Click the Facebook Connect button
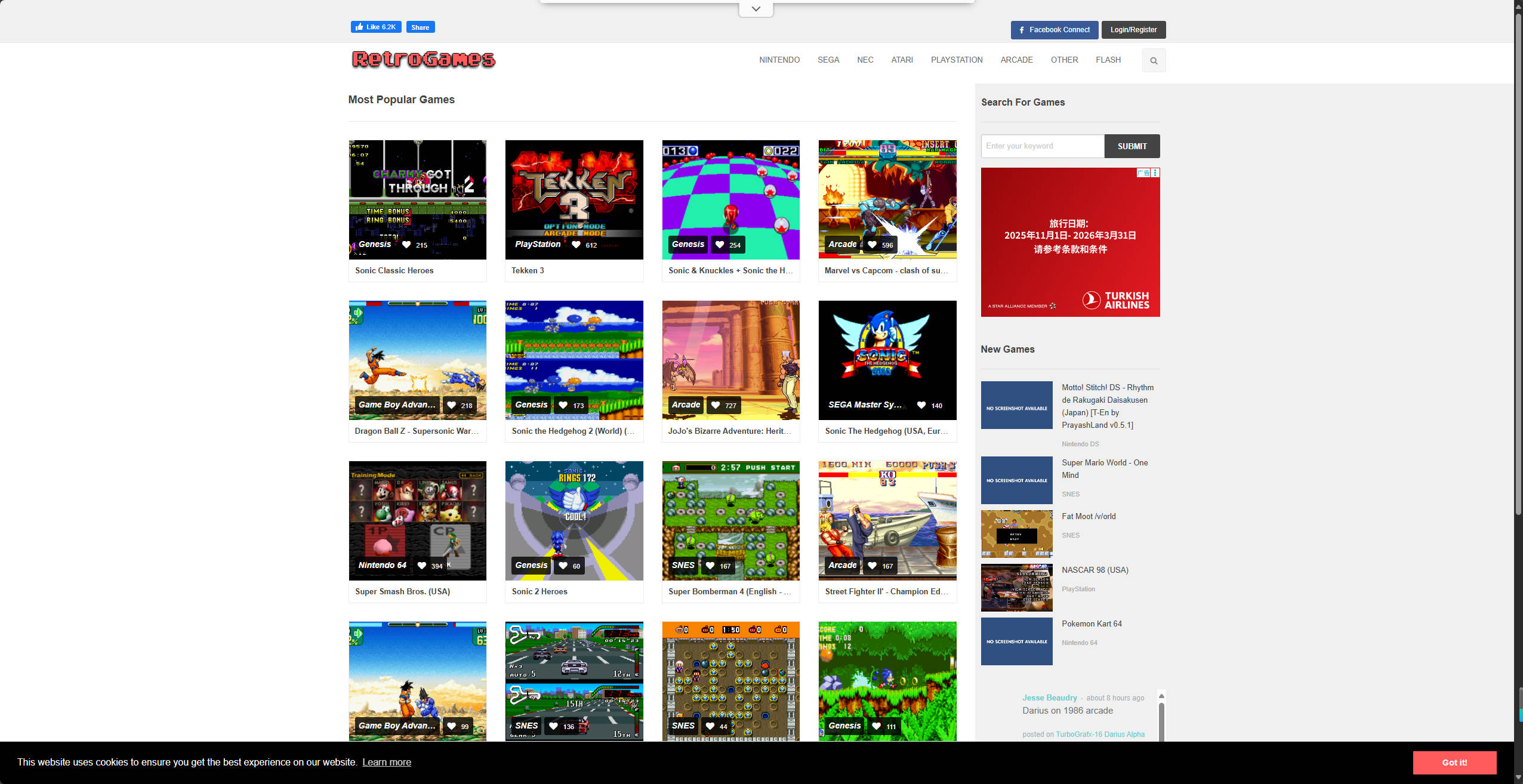The width and height of the screenshot is (1523, 784). click(1054, 30)
